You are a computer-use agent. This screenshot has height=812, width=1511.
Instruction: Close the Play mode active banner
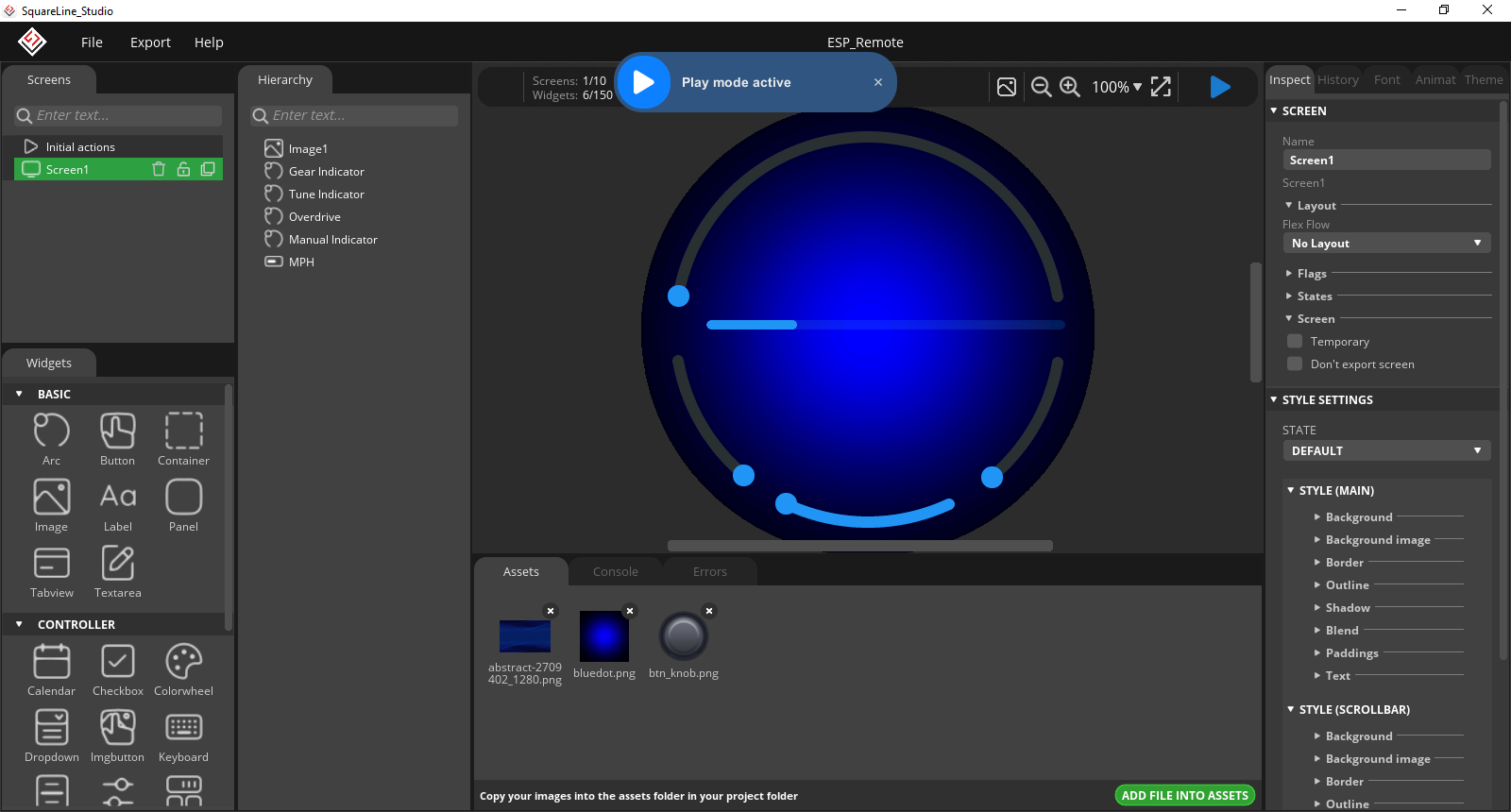pos(878,82)
